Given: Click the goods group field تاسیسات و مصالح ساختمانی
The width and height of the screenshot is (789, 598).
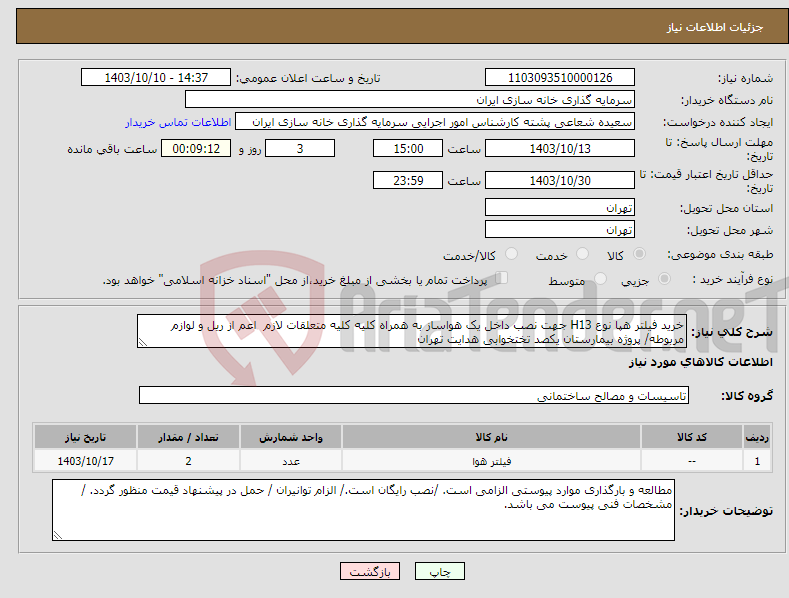Looking at the screenshot, I should point(414,396).
